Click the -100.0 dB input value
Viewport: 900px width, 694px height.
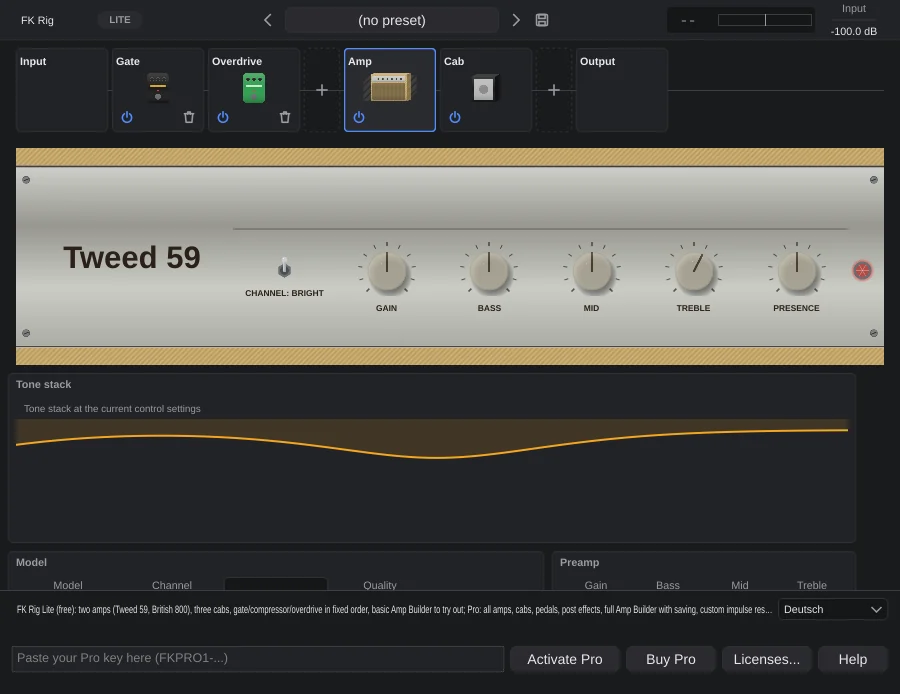(854, 32)
